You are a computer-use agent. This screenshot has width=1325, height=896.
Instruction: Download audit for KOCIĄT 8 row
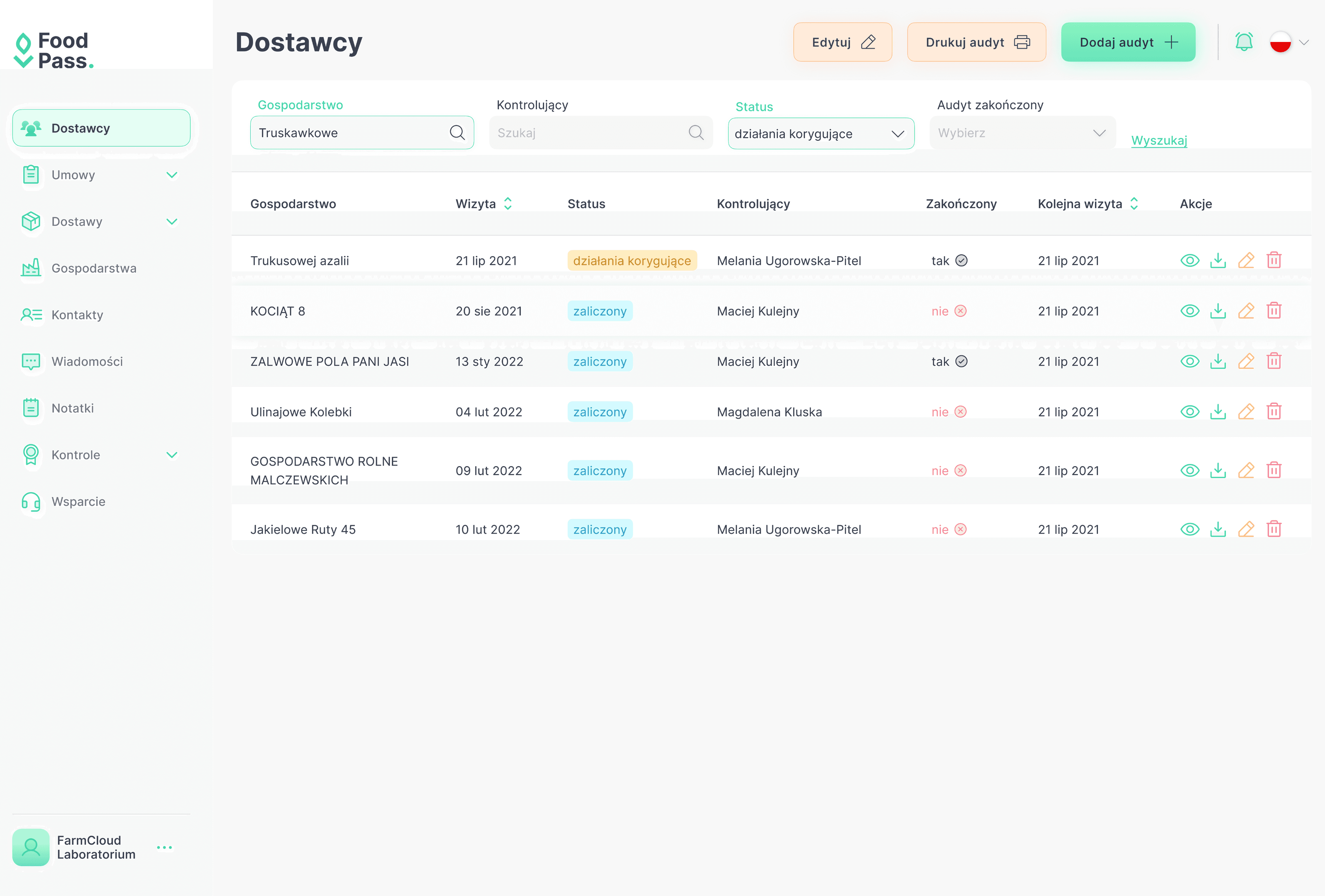pos(1218,311)
